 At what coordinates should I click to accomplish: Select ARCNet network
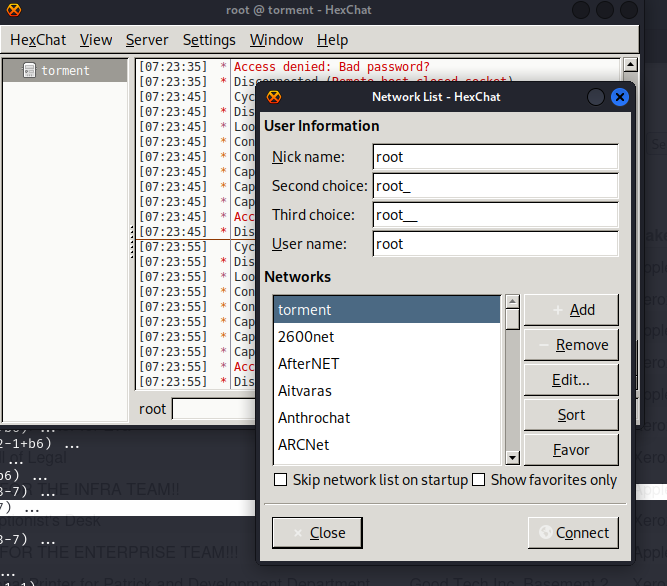point(387,445)
